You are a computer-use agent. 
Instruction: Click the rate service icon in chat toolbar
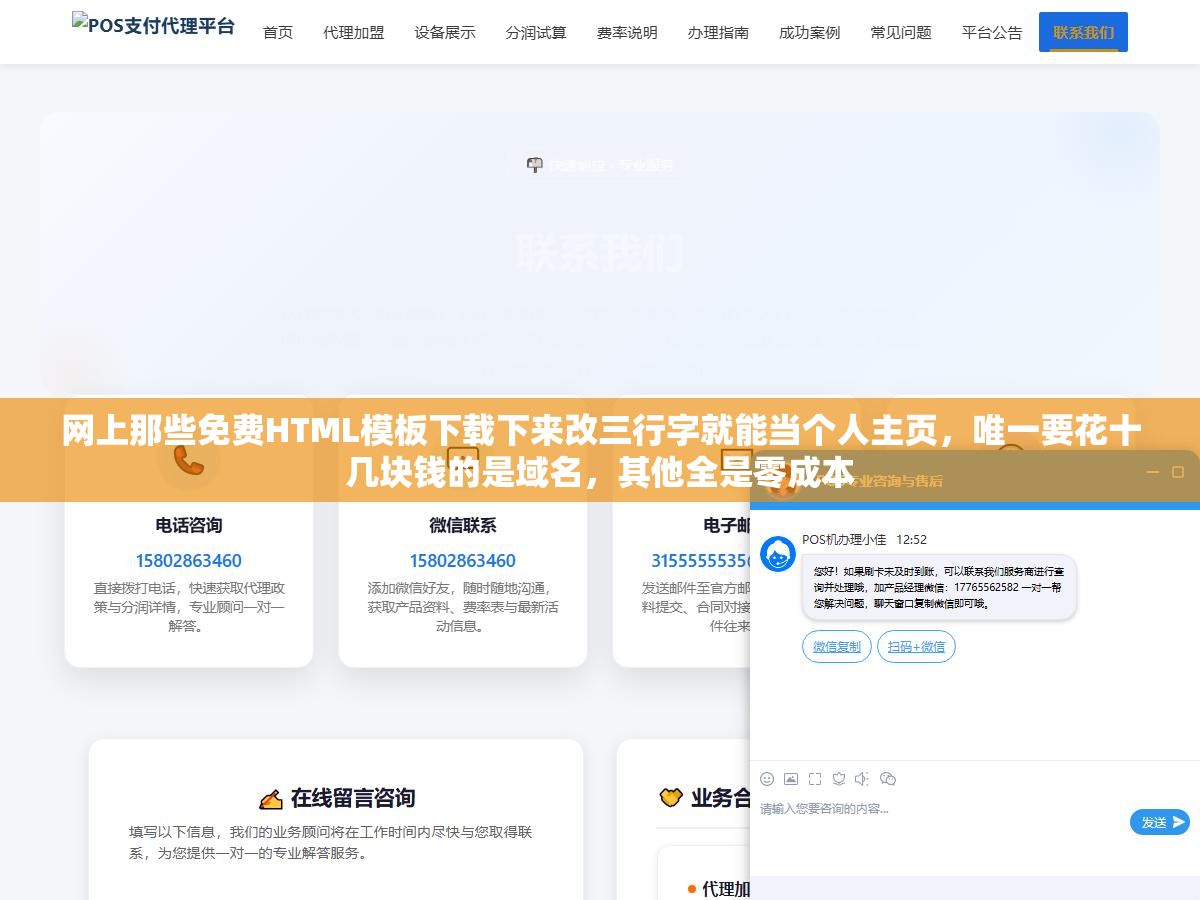839,779
